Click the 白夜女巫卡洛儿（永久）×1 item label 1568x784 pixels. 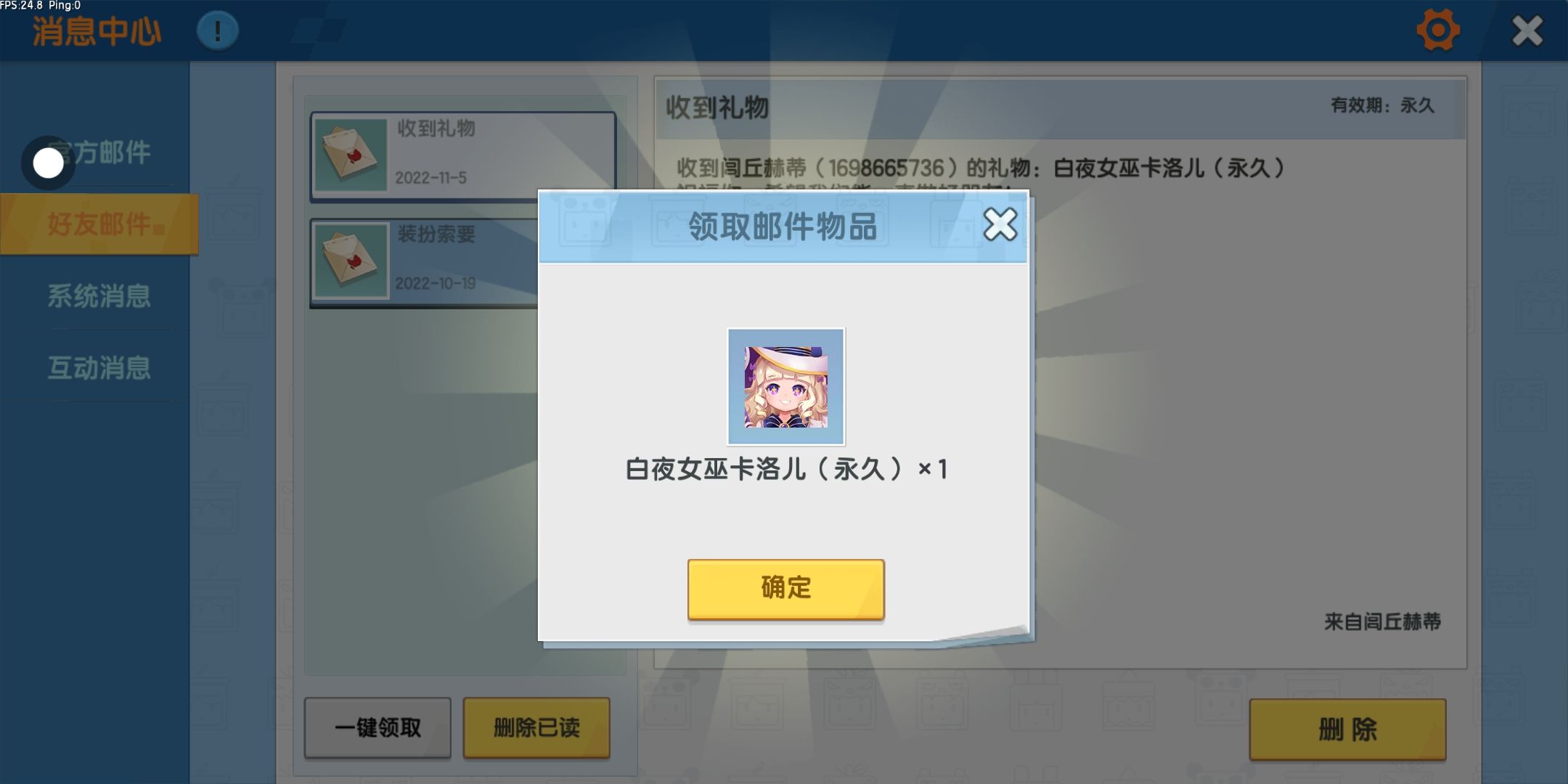[x=786, y=470]
